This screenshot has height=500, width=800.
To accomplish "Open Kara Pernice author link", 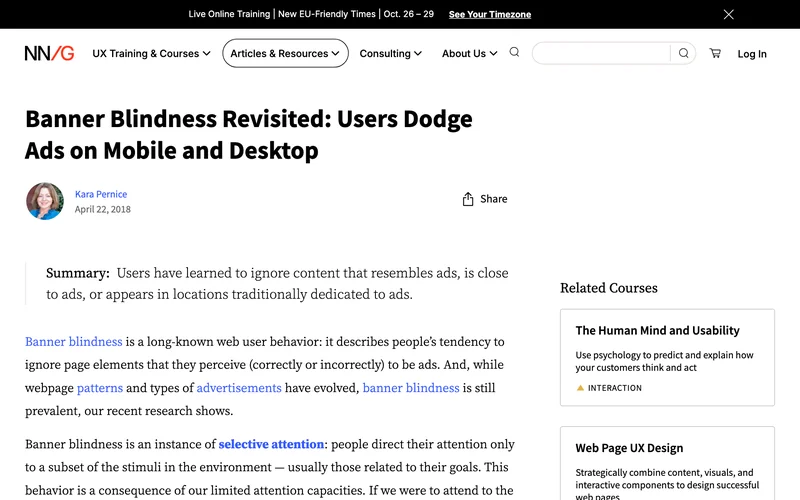I will click(101, 194).
